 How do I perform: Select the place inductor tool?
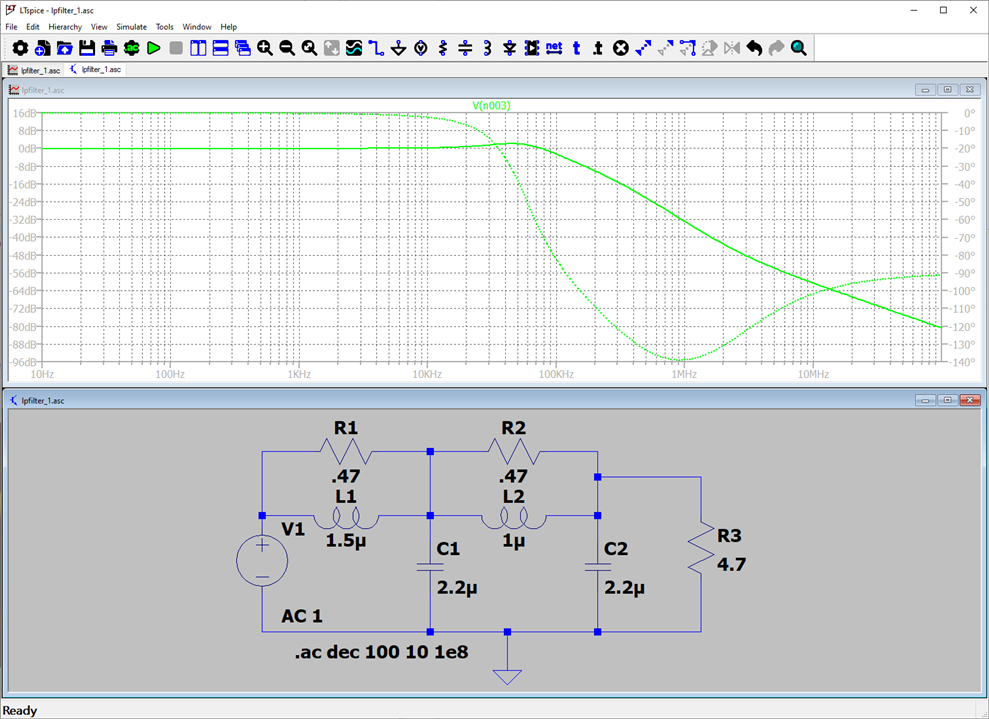(487, 48)
